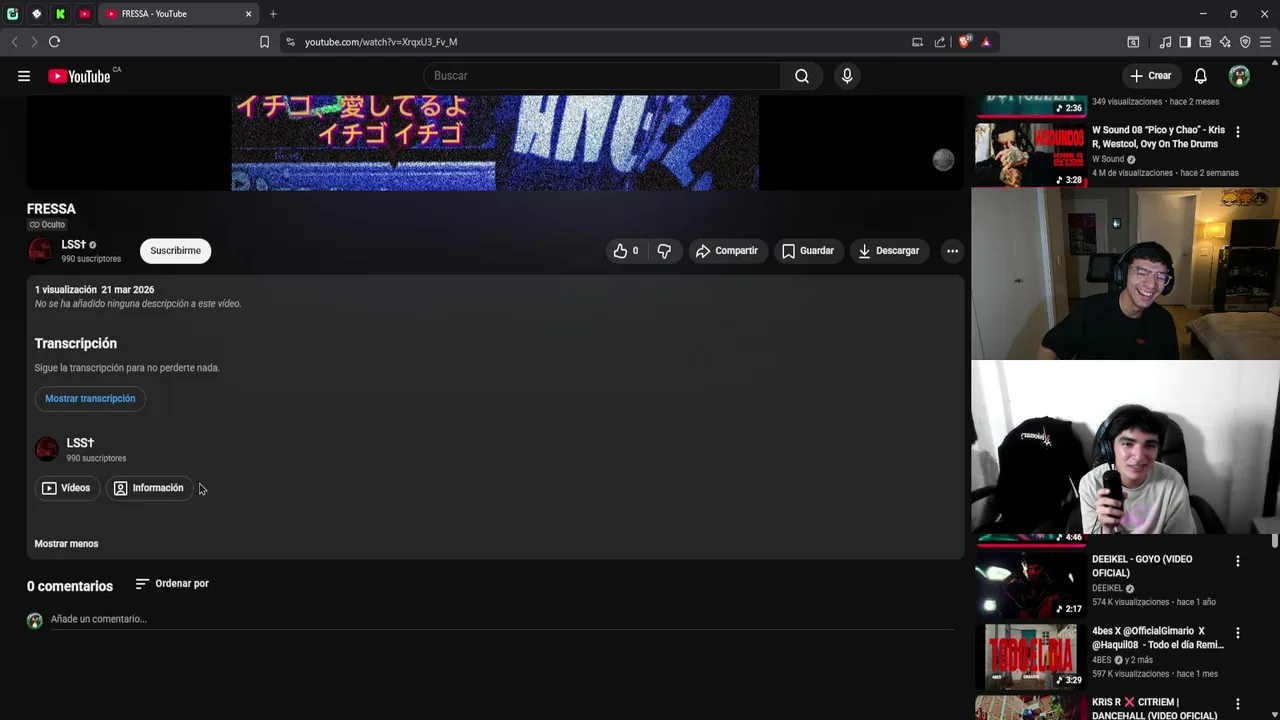Image resolution: width=1280 pixels, height=720 pixels.
Task: Click the Suscribirme button
Action: coord(175,251)
